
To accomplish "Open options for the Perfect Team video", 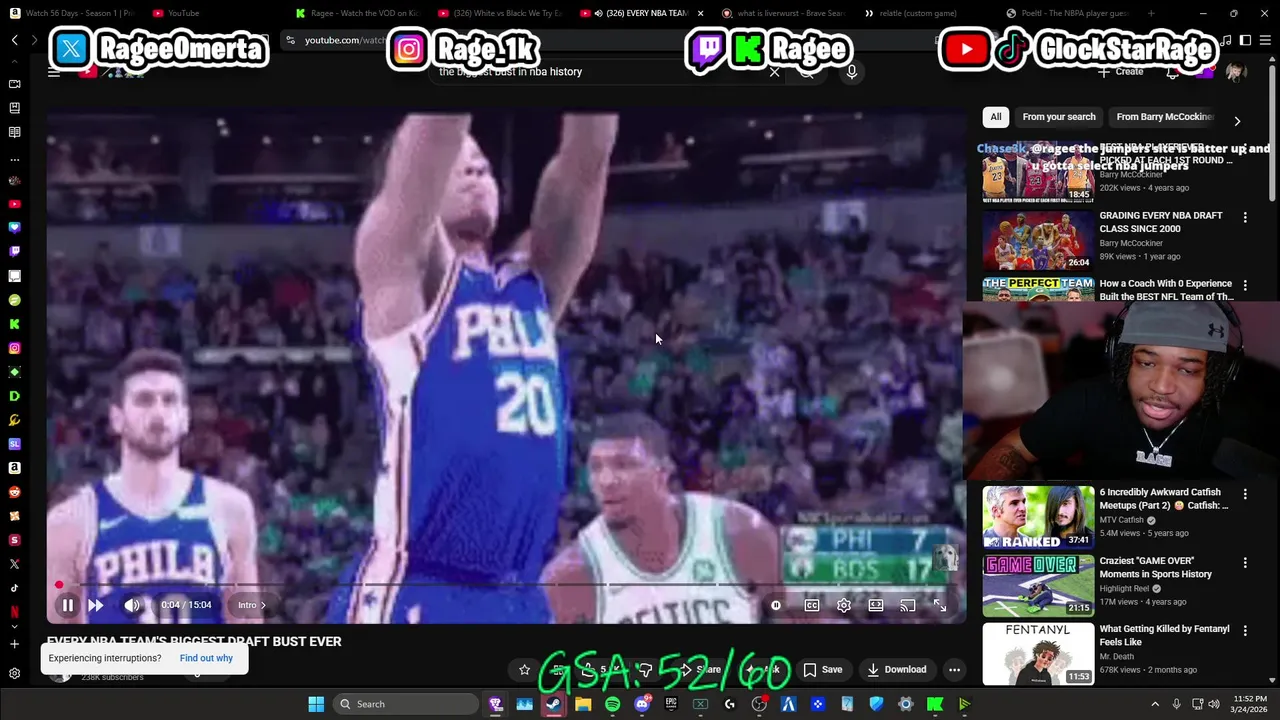I will click(x=1245, y=286).
